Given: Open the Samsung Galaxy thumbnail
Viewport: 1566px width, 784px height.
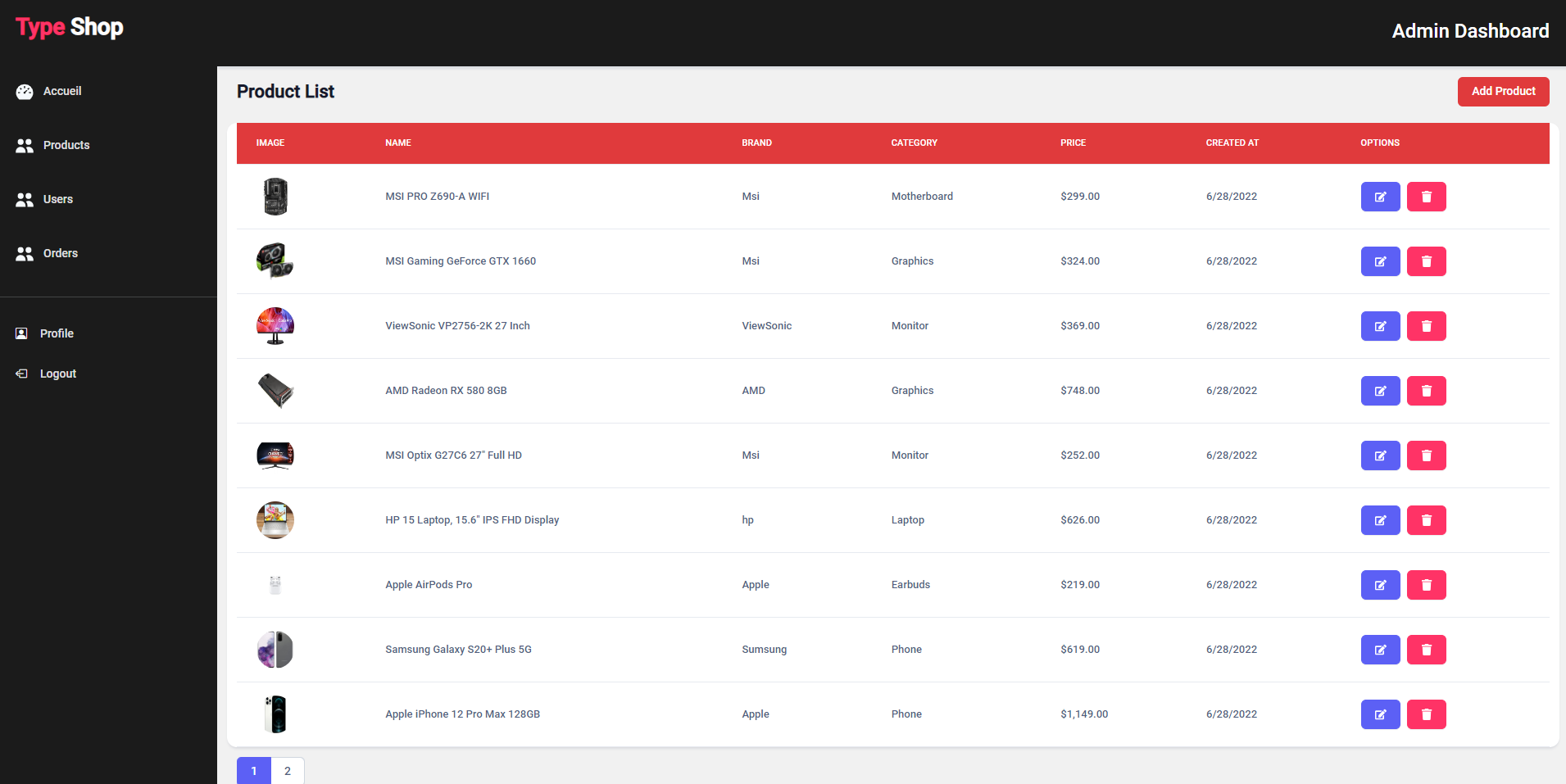Looking at the screenshot, I should (275, 650).
